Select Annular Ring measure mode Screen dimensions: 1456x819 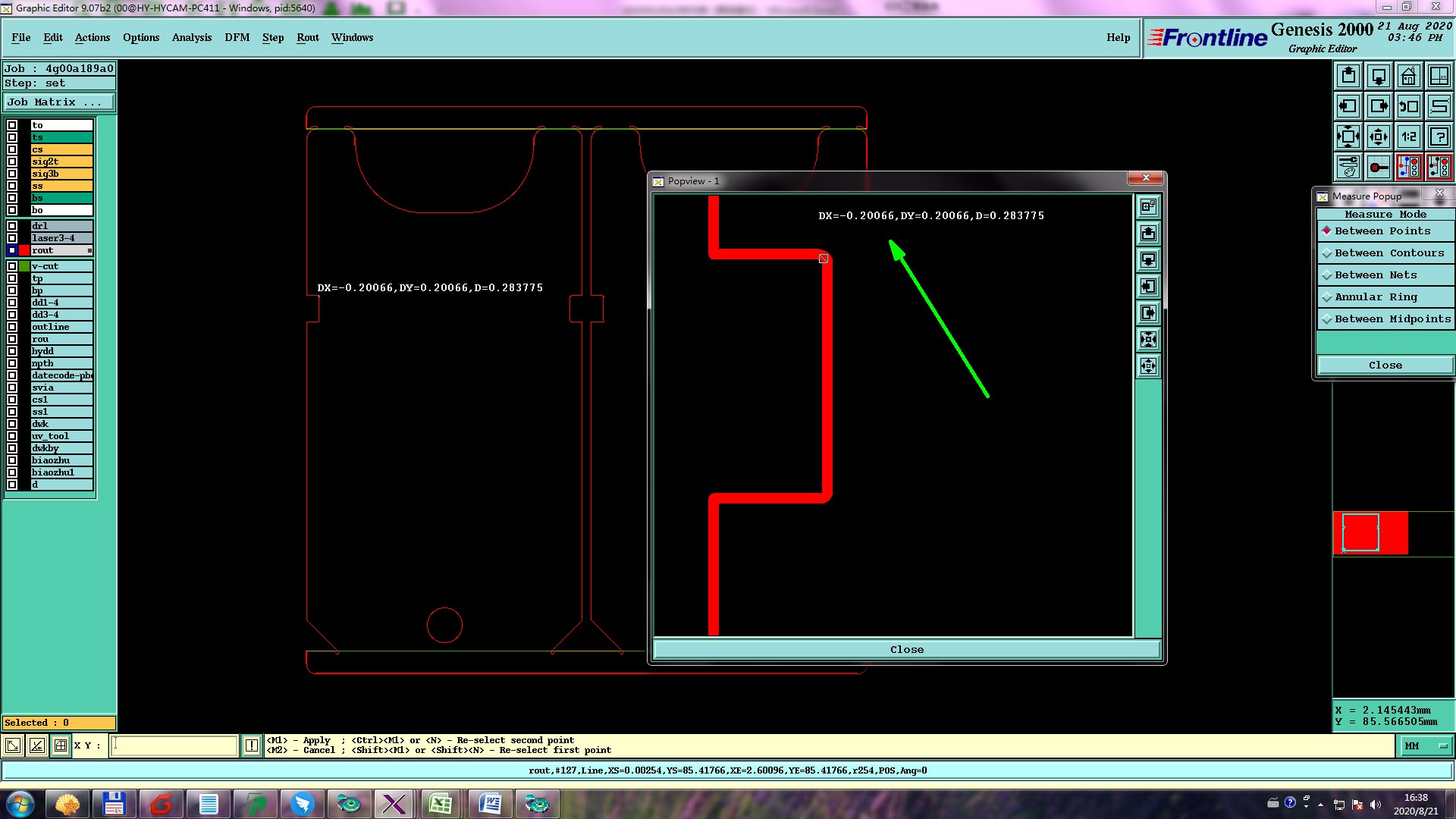point(1375,297)
